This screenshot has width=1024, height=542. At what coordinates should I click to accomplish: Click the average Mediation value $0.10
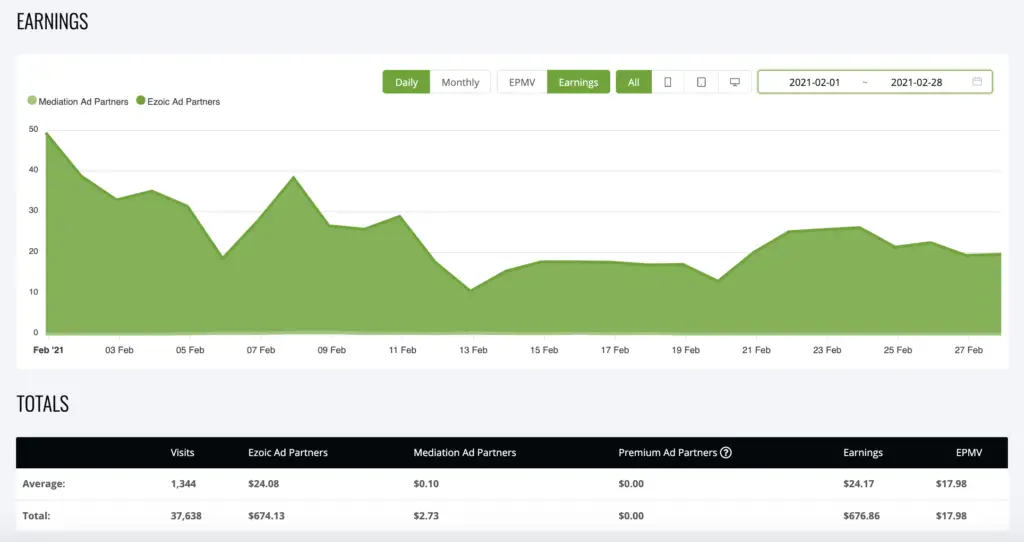tap(426, 484)
